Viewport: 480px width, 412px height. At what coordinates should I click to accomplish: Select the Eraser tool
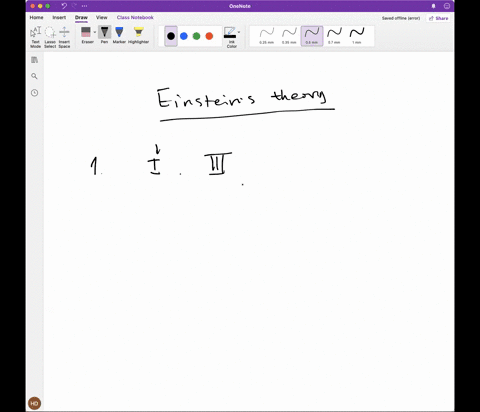tap(86, 35)
